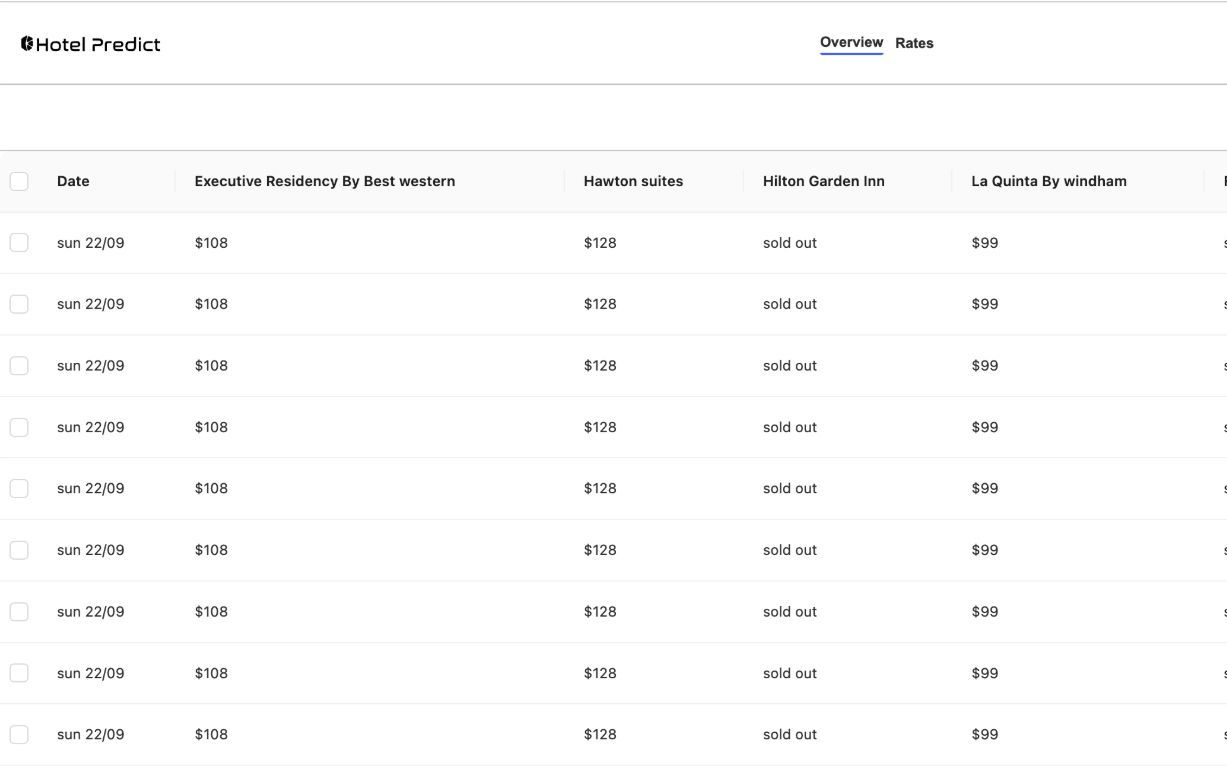Check the seventh row's checkbox
This screenshot has height=766, width=1227.
(x=19, y=611)
